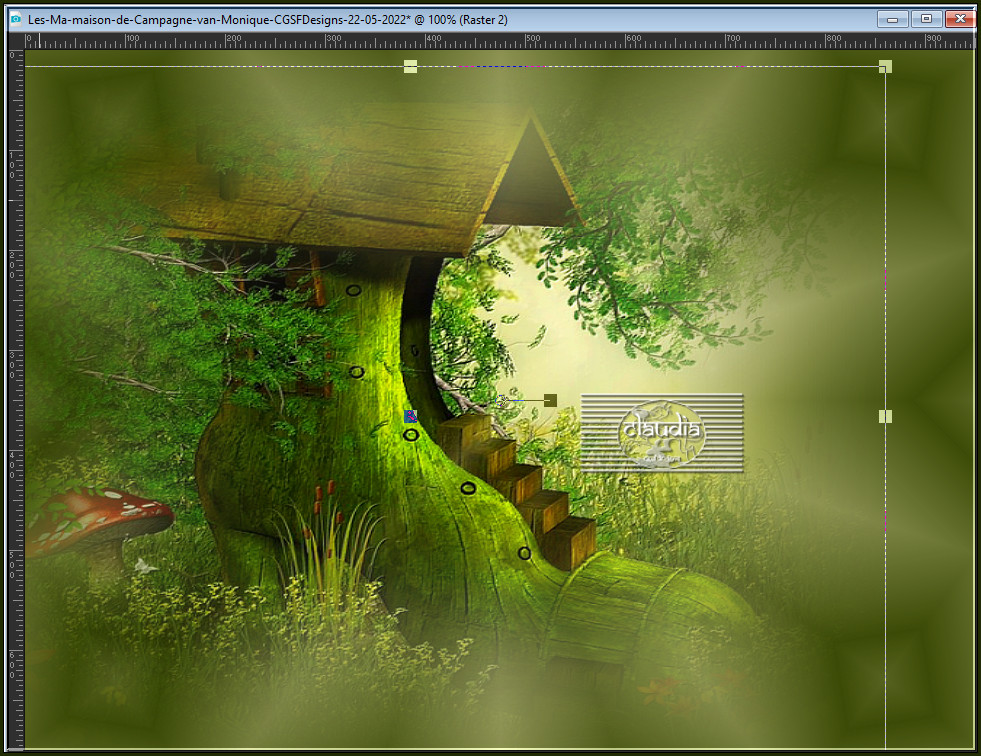Click the top-right corner selection handle
Image resolution: width=981 pixels, height=756 pixels.
pos(885,66)
